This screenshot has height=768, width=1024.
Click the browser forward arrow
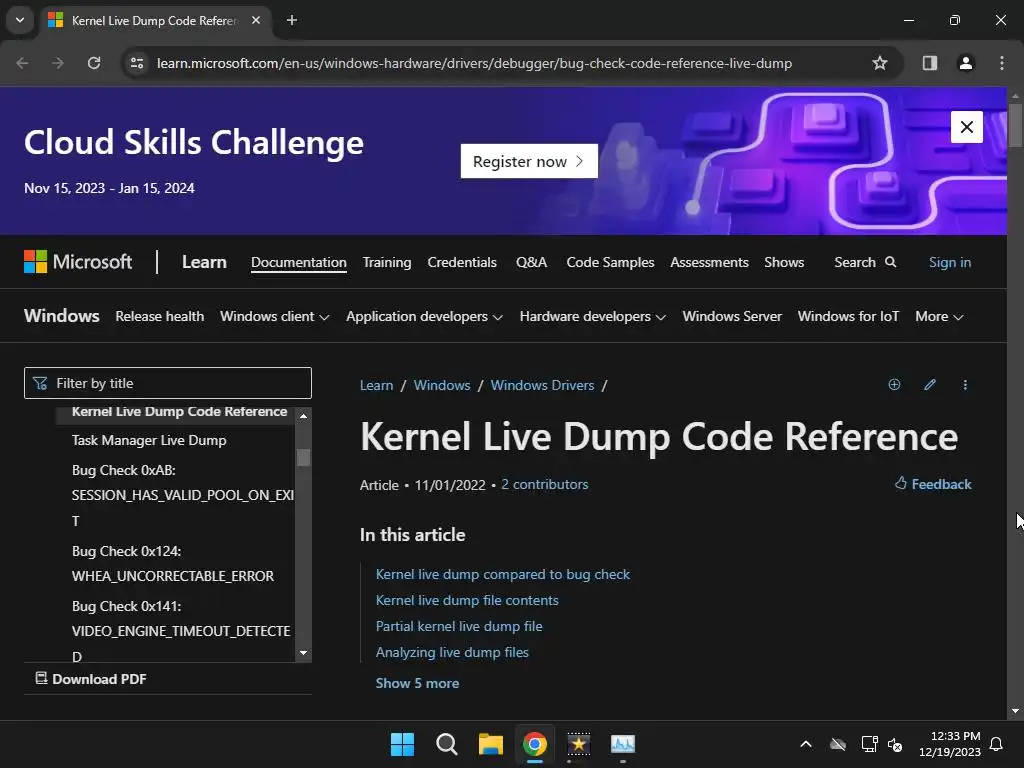point(58,63)
